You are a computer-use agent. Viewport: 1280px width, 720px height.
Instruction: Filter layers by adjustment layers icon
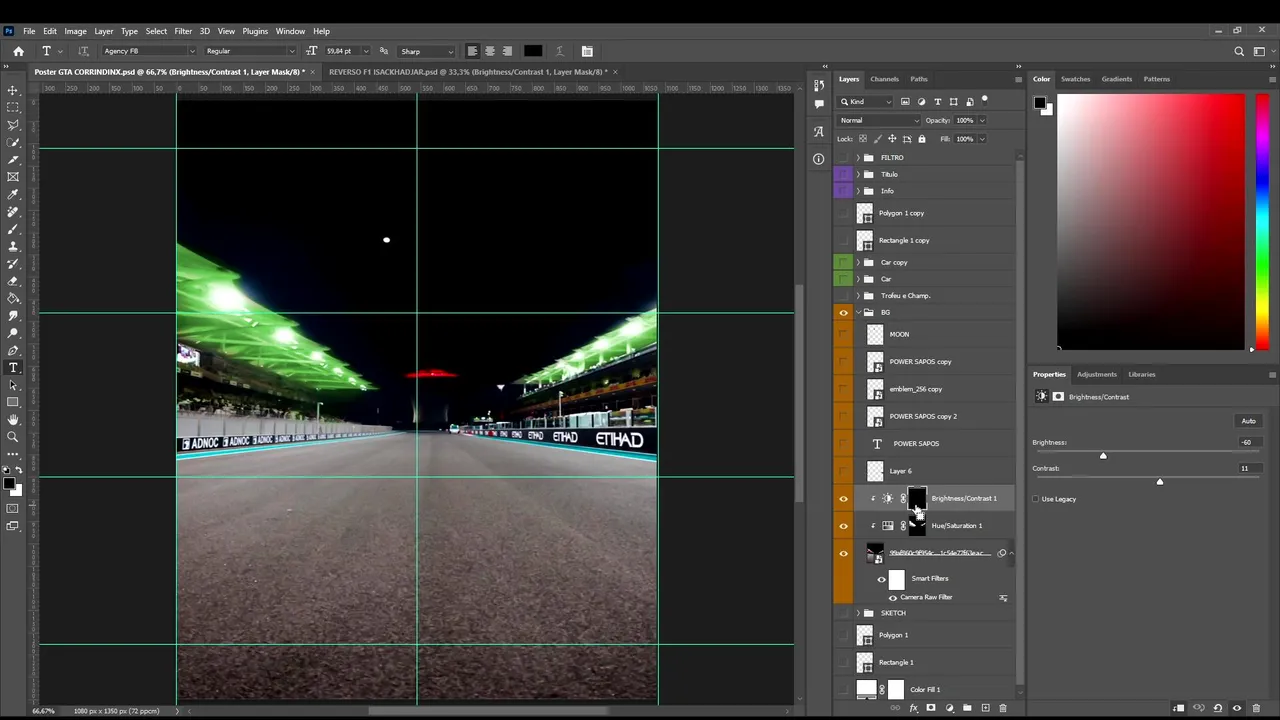(x=921, y=101)
